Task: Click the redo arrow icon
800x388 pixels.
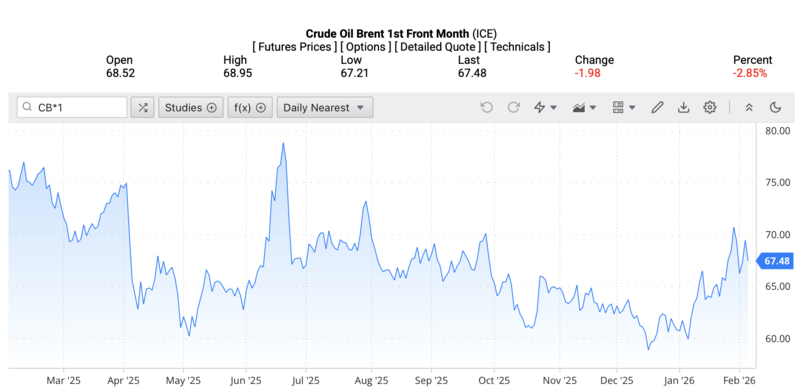Action: click(513, 107)
